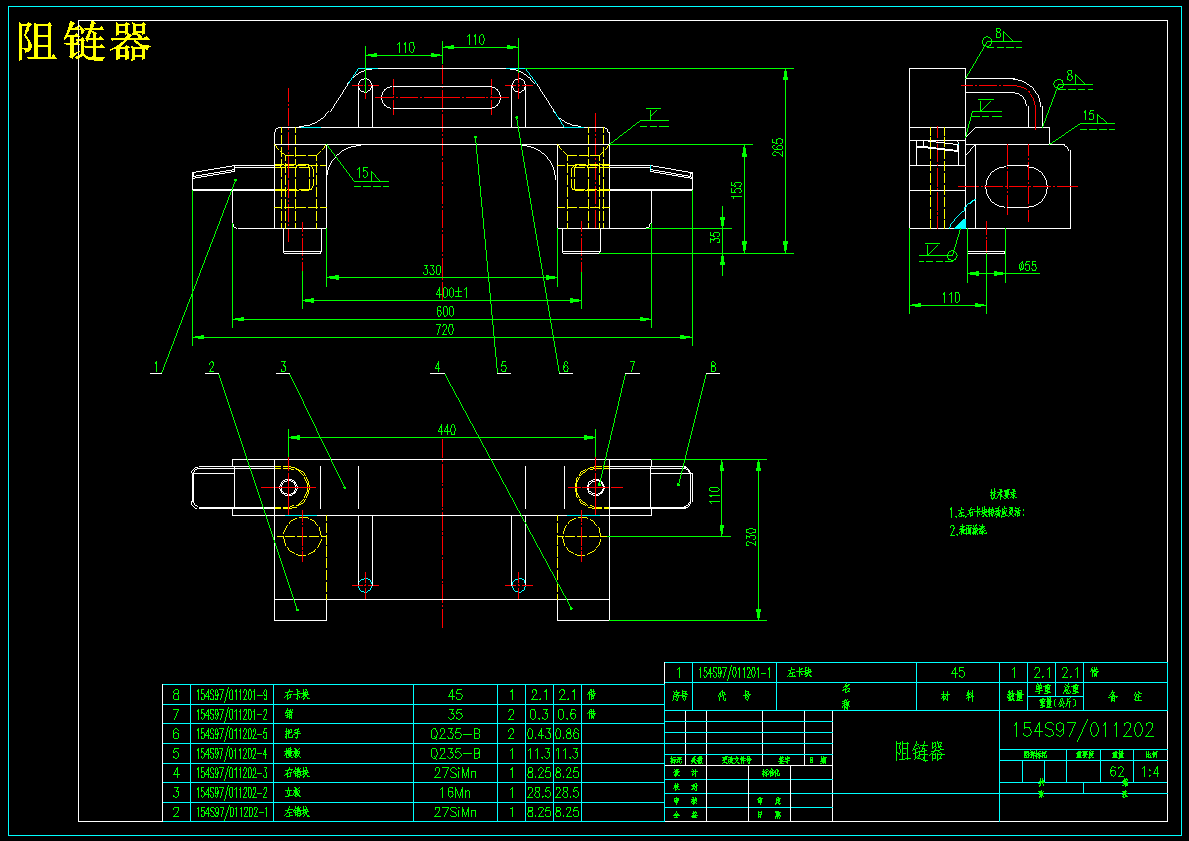Click part callout number 8
The image size is (1189, 841).
click(x=712, y=367)
